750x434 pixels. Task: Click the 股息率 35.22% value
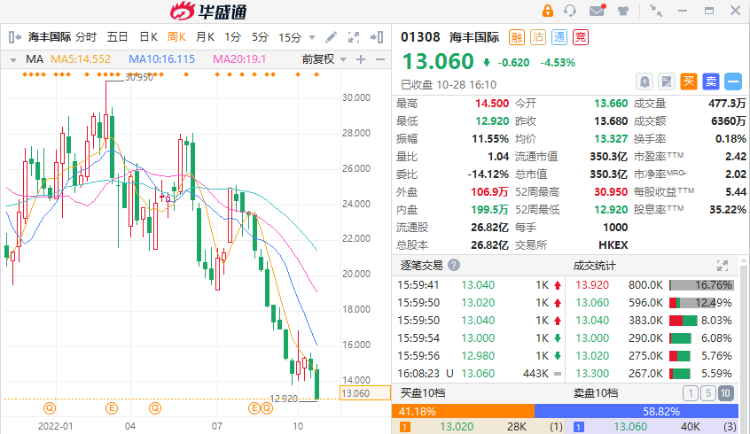click(x=728, y=210)
